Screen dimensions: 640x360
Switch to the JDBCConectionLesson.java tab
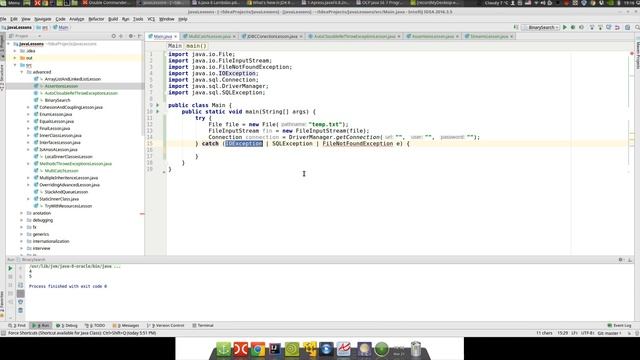pyautogui.click(x=272, y=36)
